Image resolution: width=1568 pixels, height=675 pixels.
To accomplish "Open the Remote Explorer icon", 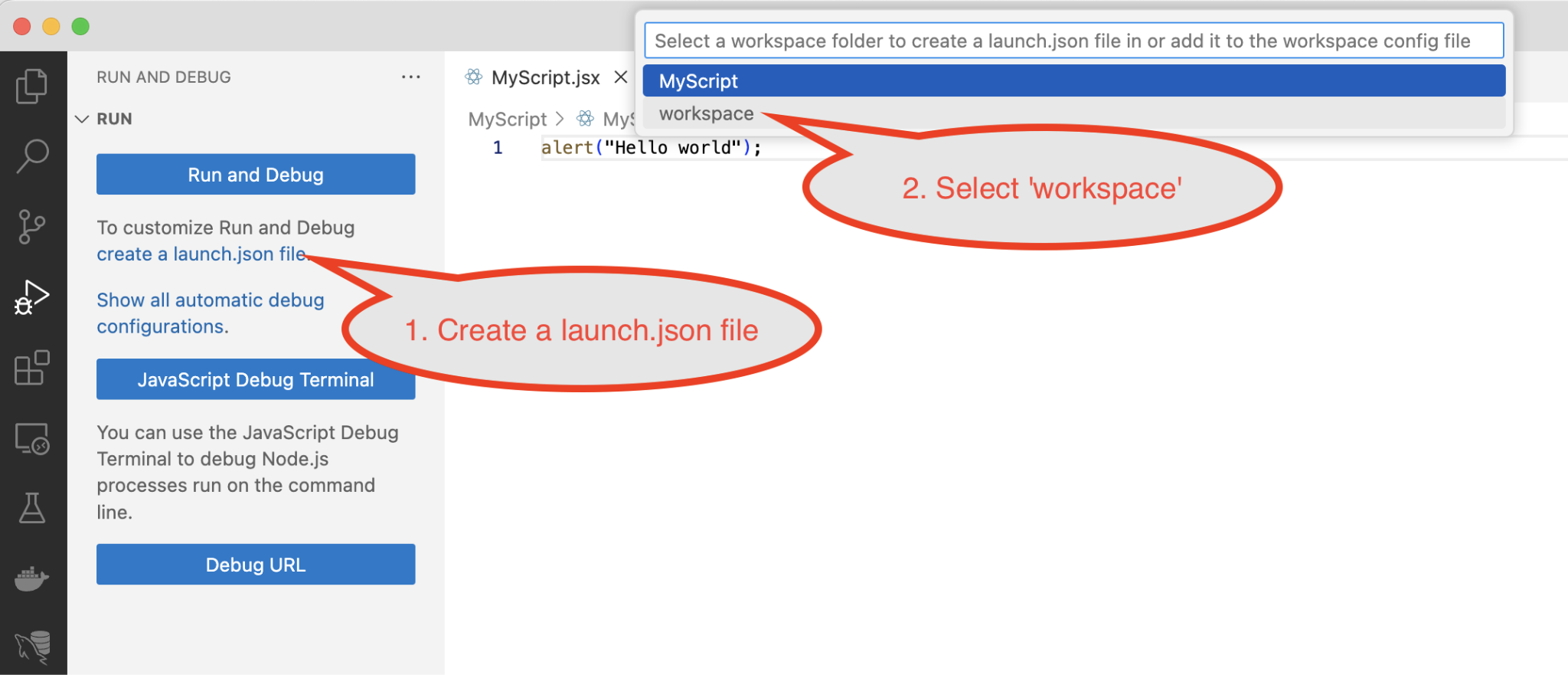I will click(32, 439).
